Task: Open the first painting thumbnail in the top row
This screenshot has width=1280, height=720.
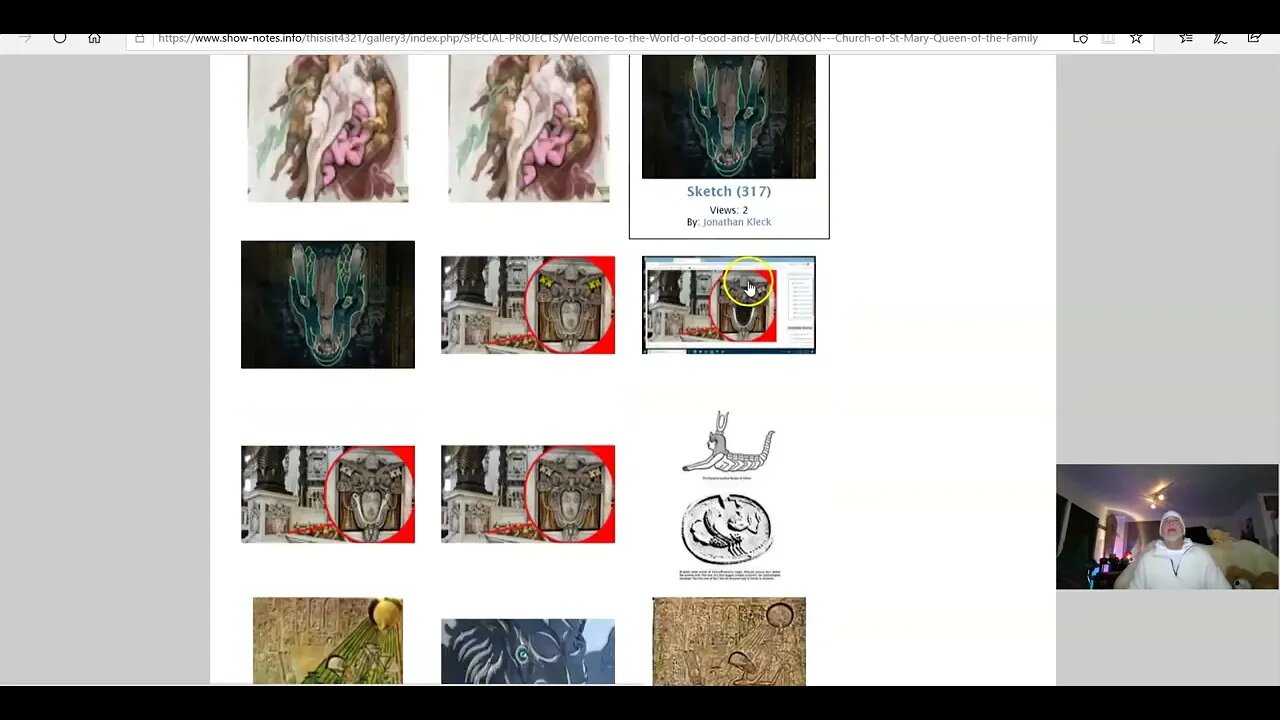Action: click(x=328, y=128)
